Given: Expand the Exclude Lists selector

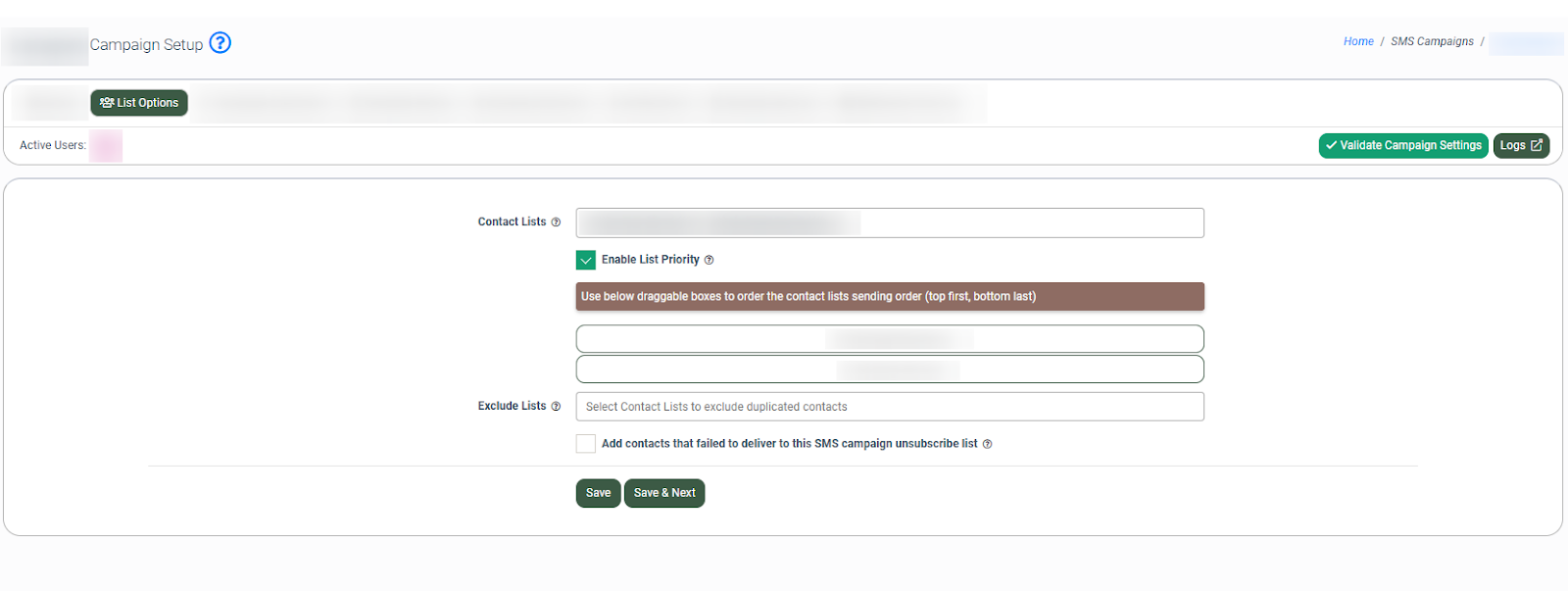Looking at the screenshot, I should (889, 407).
